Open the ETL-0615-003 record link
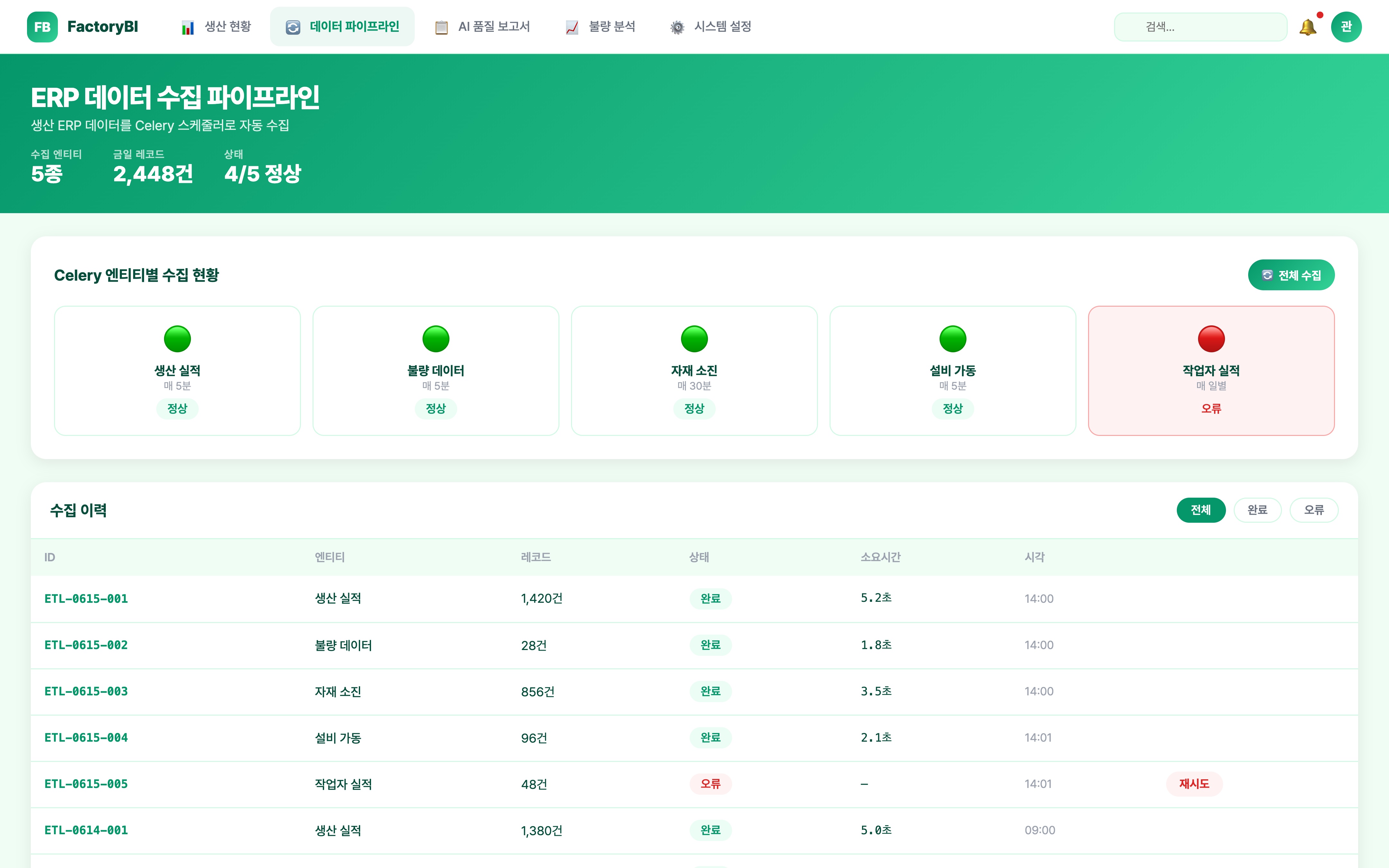 (86, 691)
